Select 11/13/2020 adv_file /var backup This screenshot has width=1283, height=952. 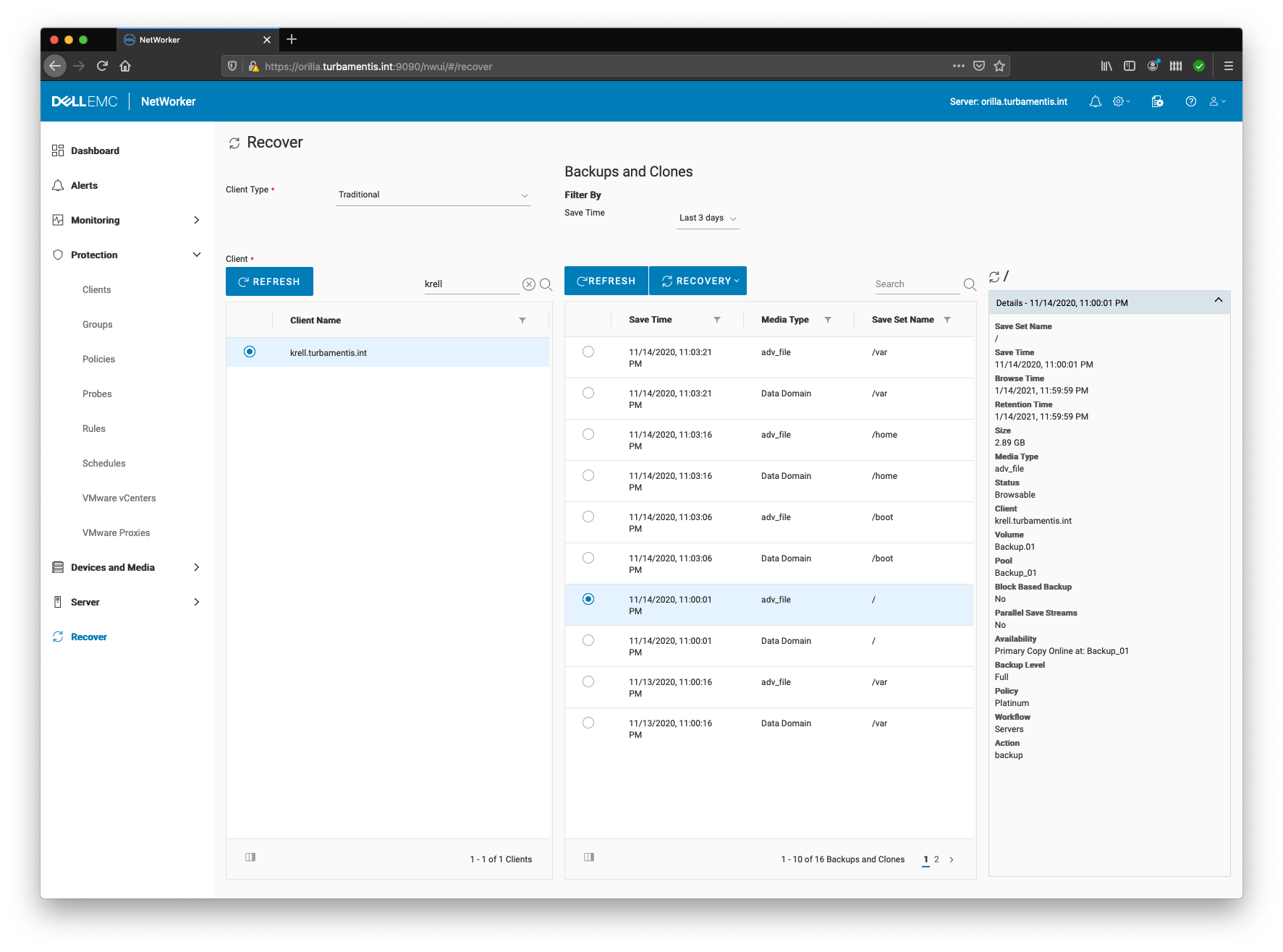(588, 682)
